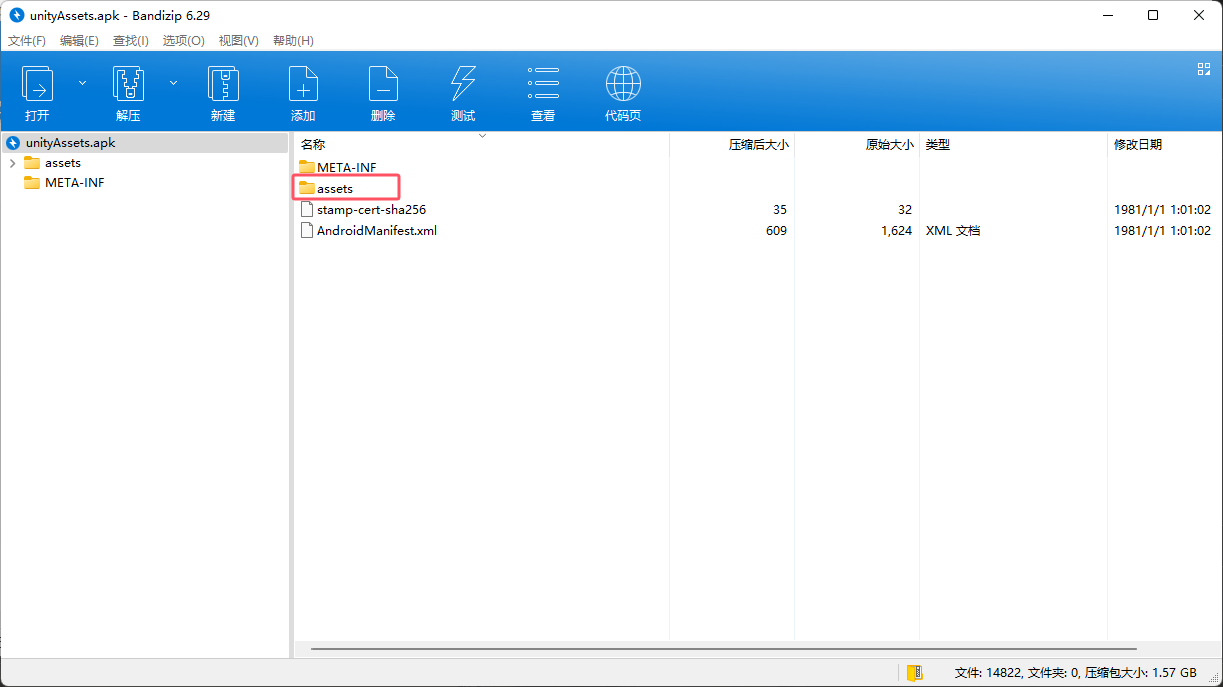Expand the assets node in folder tree
The image size is (1223, 687).
(12, 163)
